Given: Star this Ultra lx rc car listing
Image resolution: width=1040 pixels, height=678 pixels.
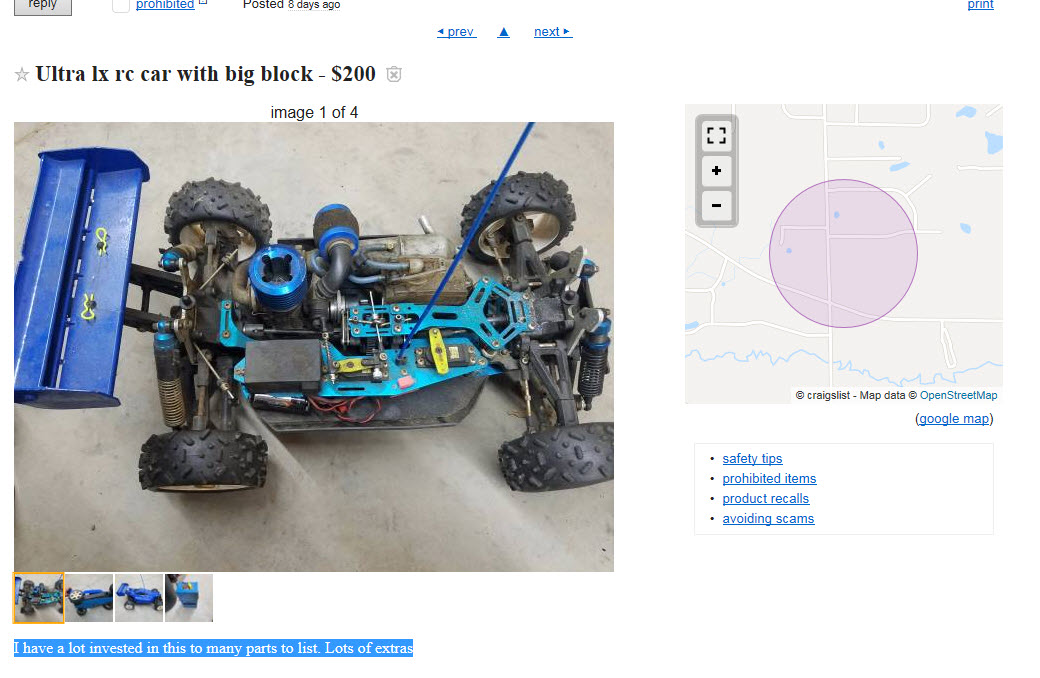Looking at the screenshot, I should coord(22,74).
